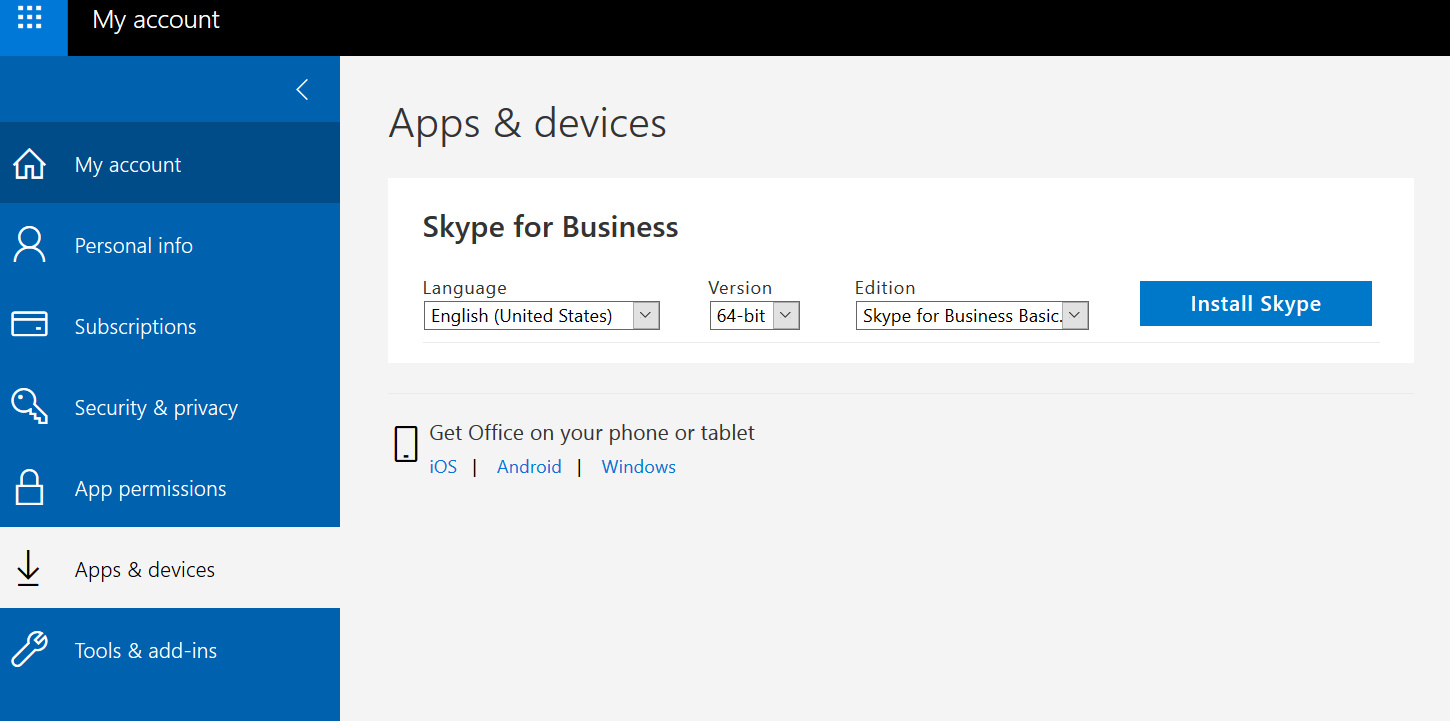Screen dimensions: 1450x721
Task: Select Apps & devices in the sidebar
Action: click(x=170, y=569)
